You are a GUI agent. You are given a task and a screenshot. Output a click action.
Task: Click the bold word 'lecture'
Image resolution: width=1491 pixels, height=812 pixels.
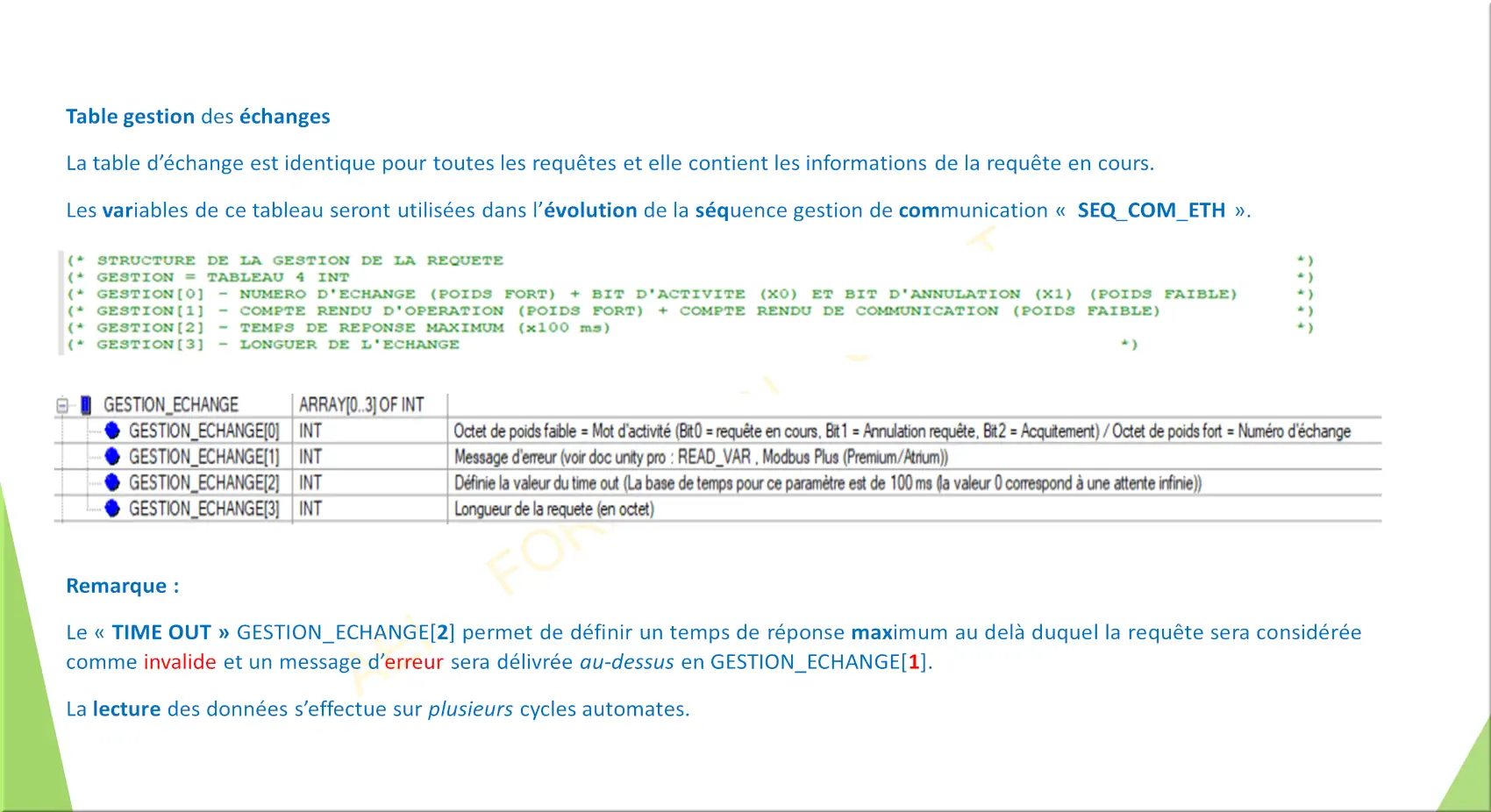click(x=127, y=709)
